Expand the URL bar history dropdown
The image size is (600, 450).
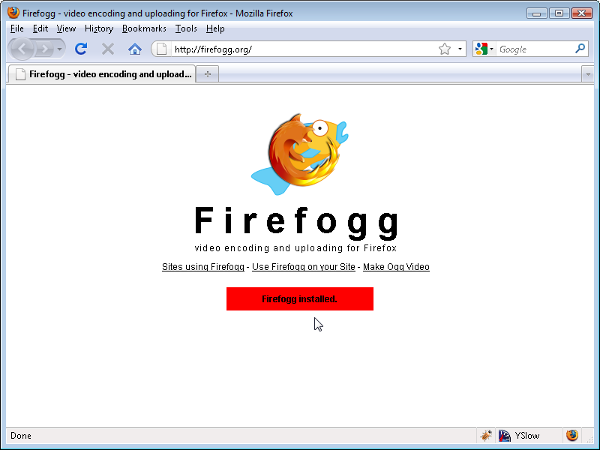(x=460, y=49)
